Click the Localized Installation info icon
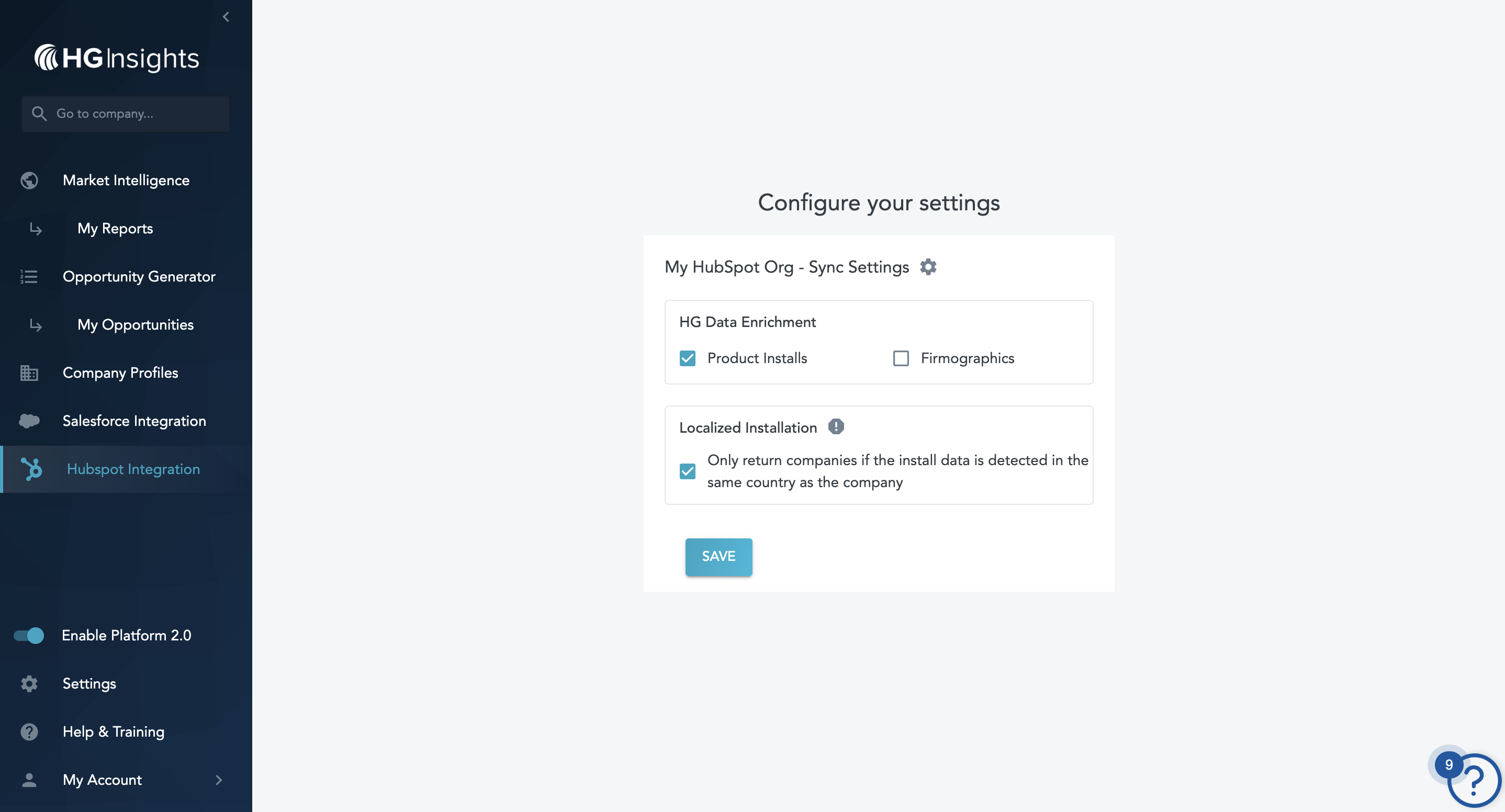This screenshot has height=812, width=1505. click(x=836, y=427)
